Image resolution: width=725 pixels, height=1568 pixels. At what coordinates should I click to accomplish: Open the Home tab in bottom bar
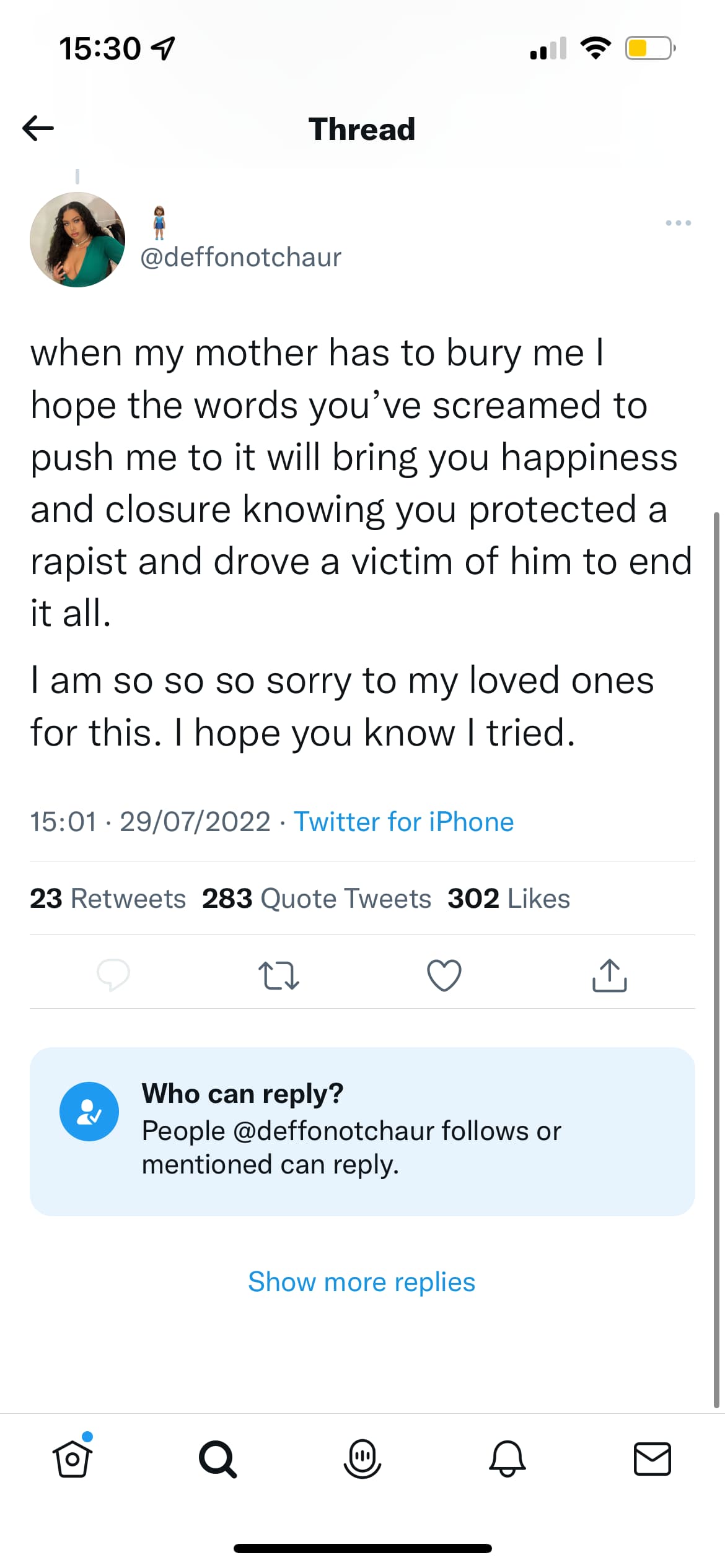pos(72,1457)
